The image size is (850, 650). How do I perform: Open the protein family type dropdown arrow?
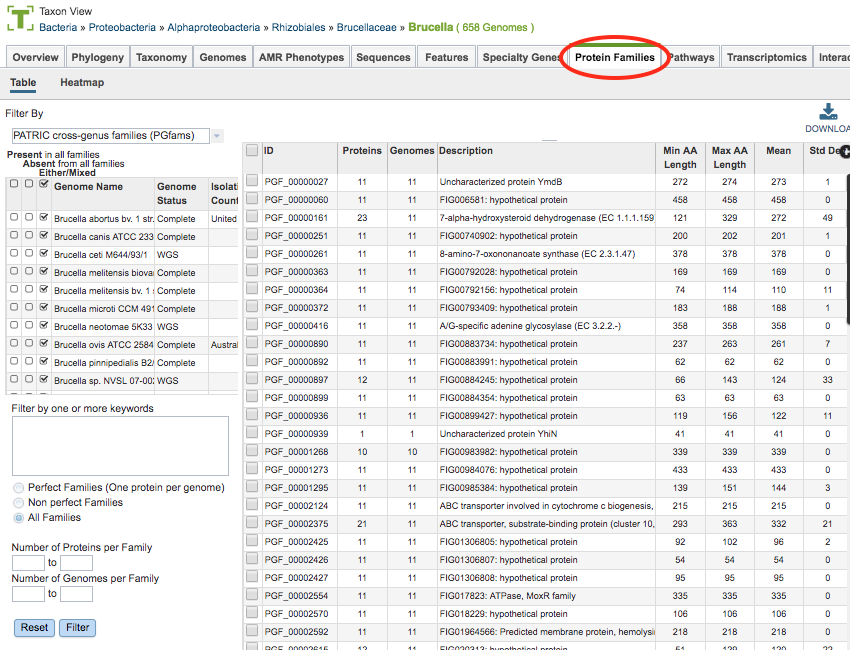tap(217, 136)
